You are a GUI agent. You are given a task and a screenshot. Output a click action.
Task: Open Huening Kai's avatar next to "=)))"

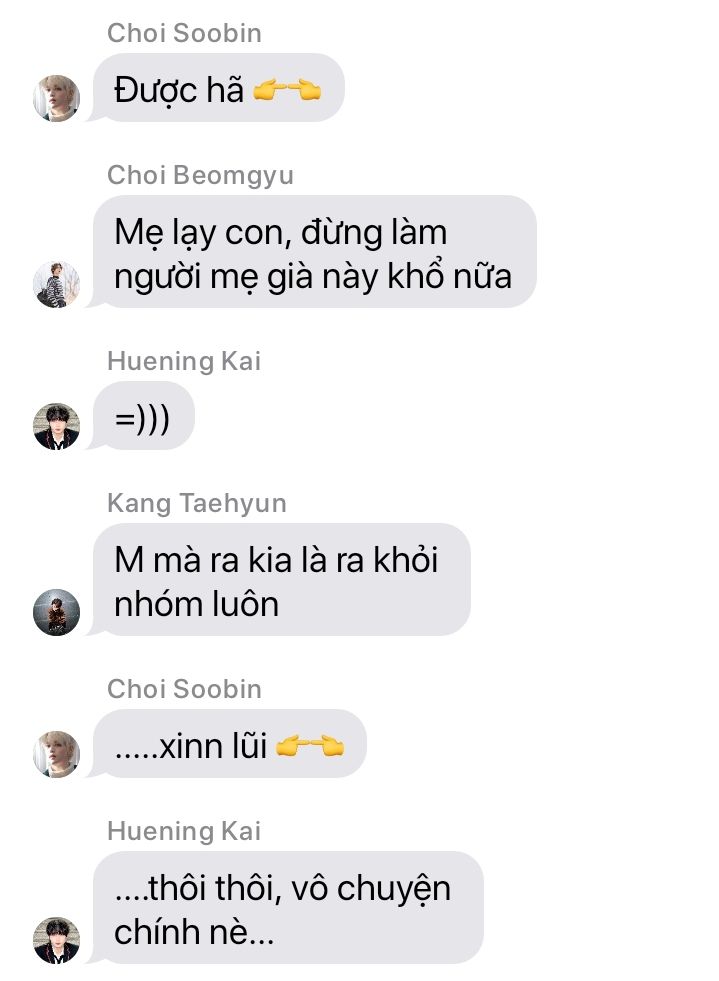pyautogui.click(x=56, y=426)
